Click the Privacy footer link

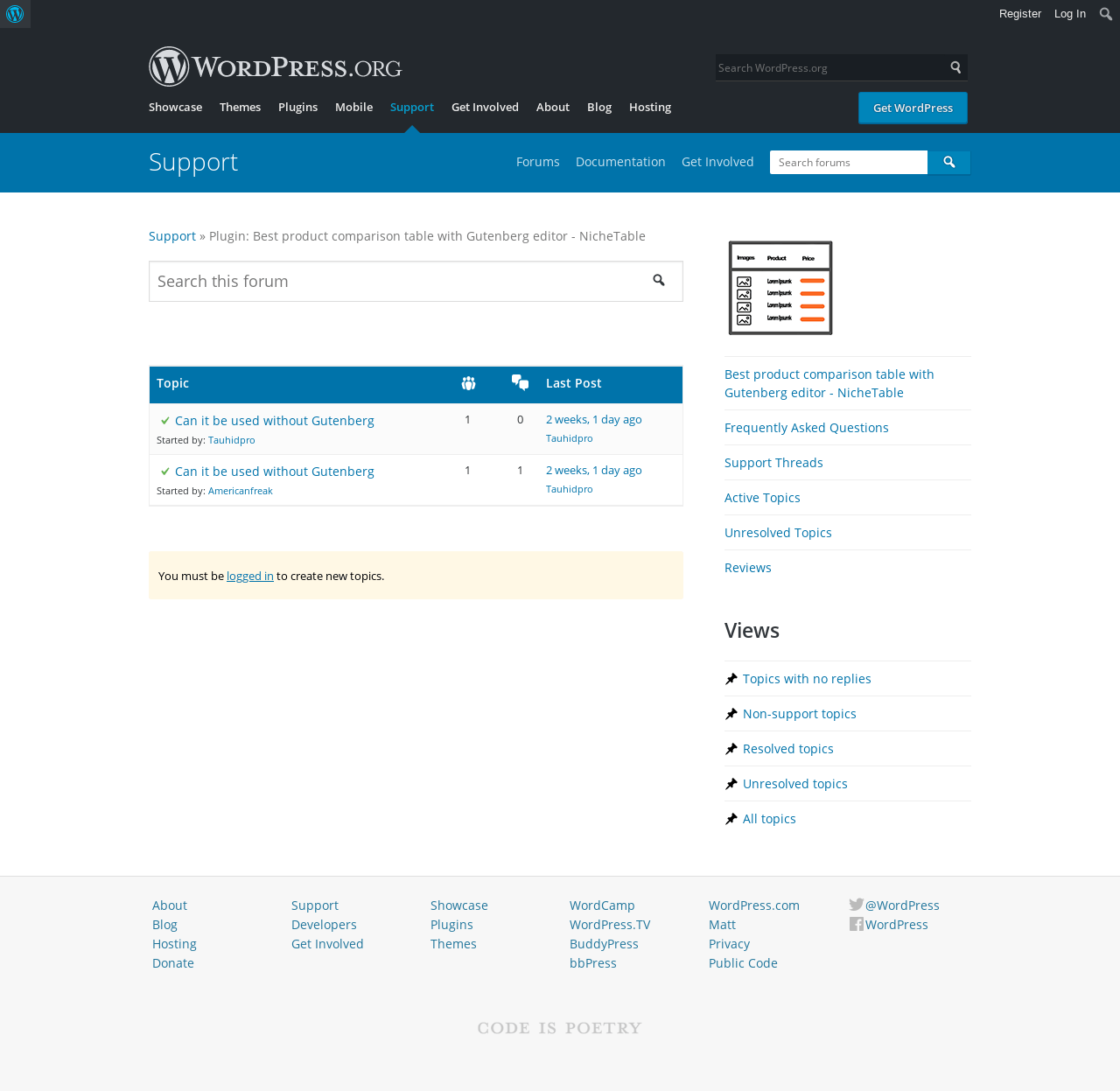(729, 944)
